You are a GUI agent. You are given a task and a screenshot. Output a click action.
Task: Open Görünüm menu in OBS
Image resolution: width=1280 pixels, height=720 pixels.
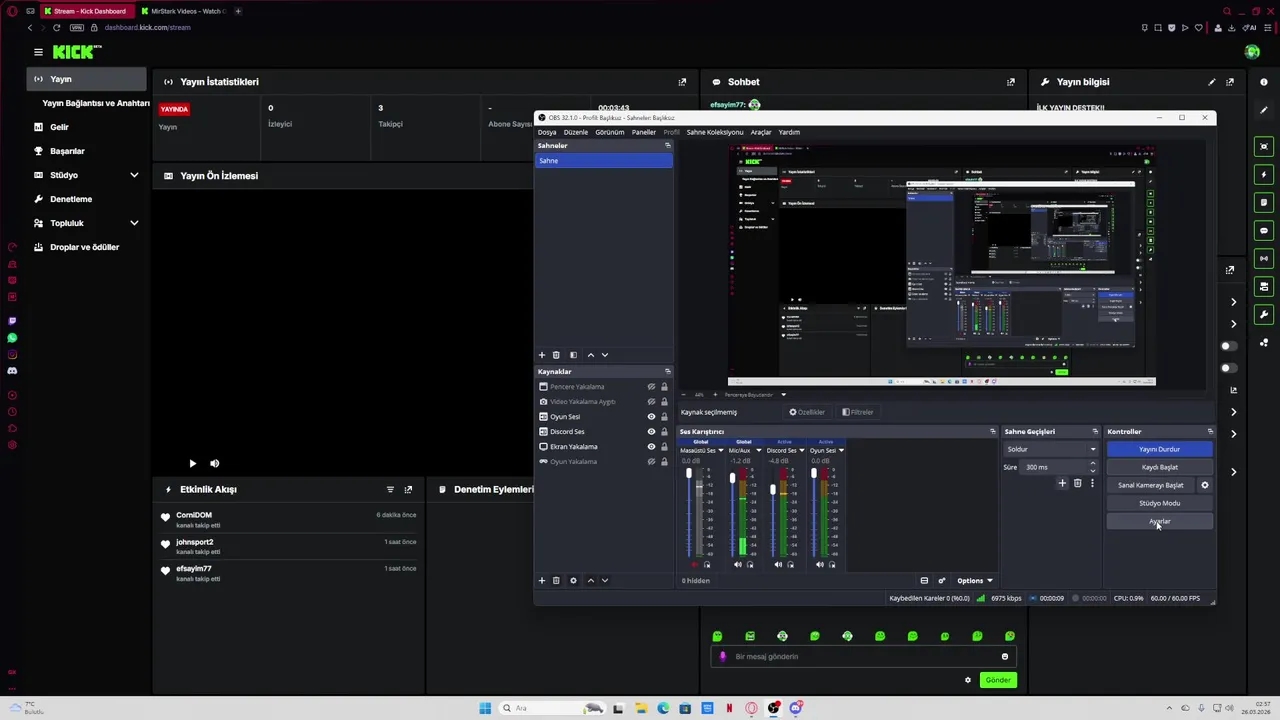[610, 132]
